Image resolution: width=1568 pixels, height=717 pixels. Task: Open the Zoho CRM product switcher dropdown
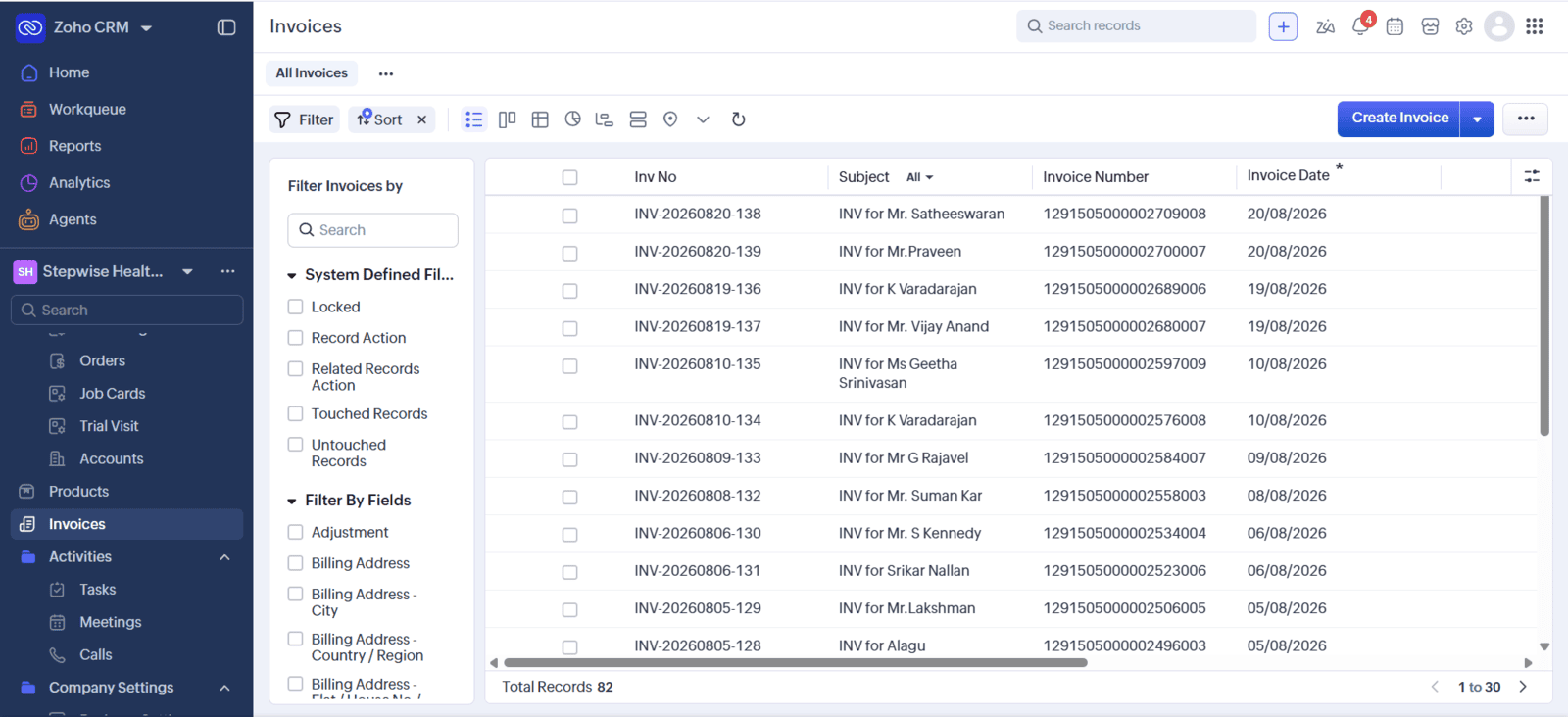(147, 28)
